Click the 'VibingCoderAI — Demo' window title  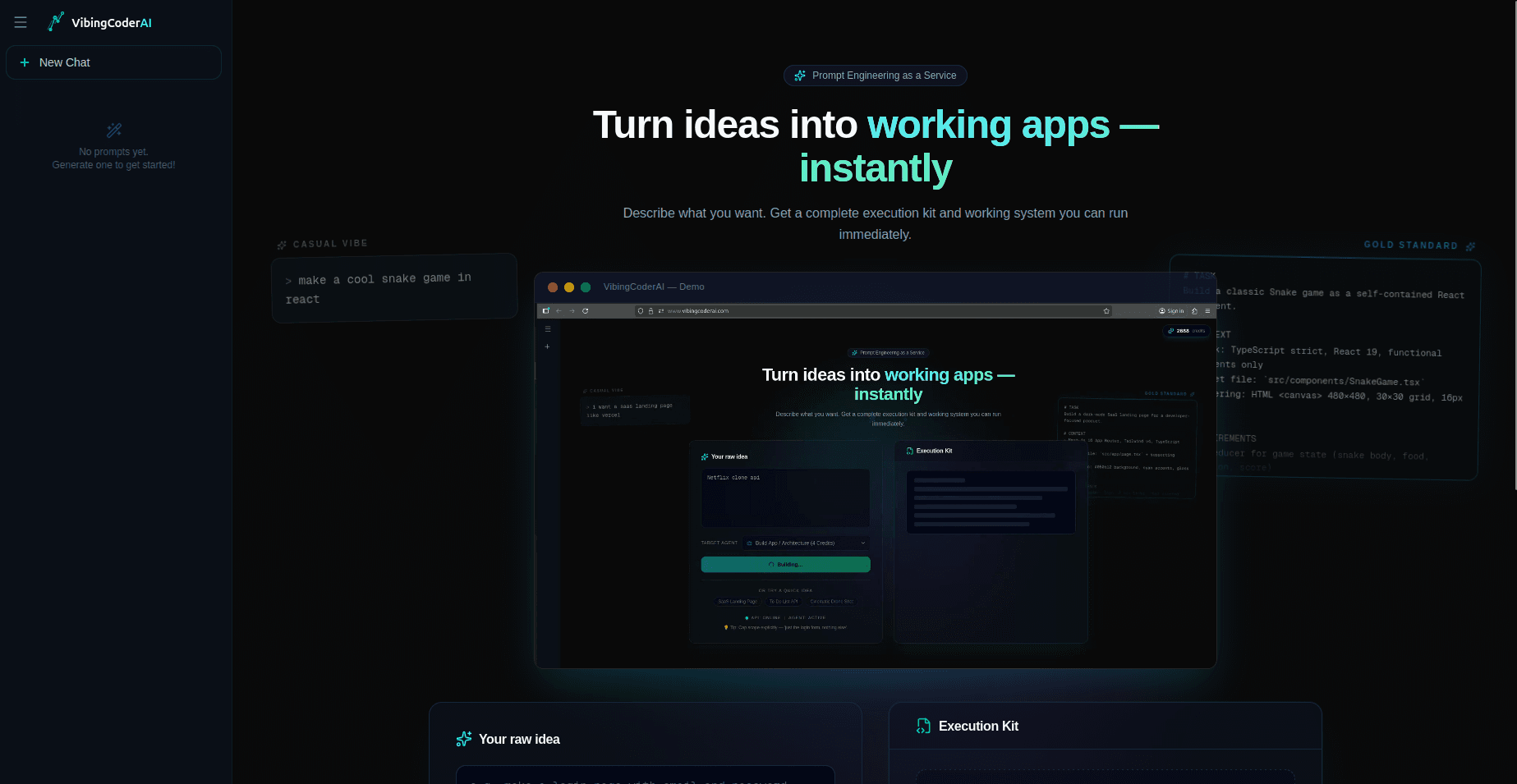point(654,287)
